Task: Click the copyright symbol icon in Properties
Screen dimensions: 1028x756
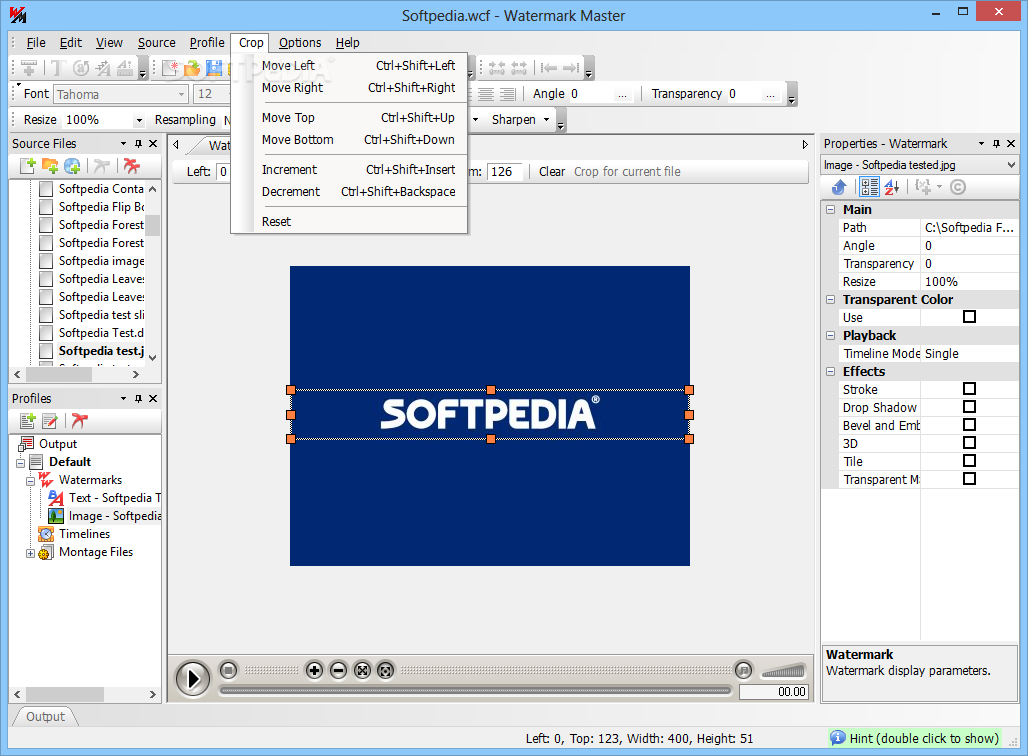Action: pyautogui.click(x=958, y=188)
